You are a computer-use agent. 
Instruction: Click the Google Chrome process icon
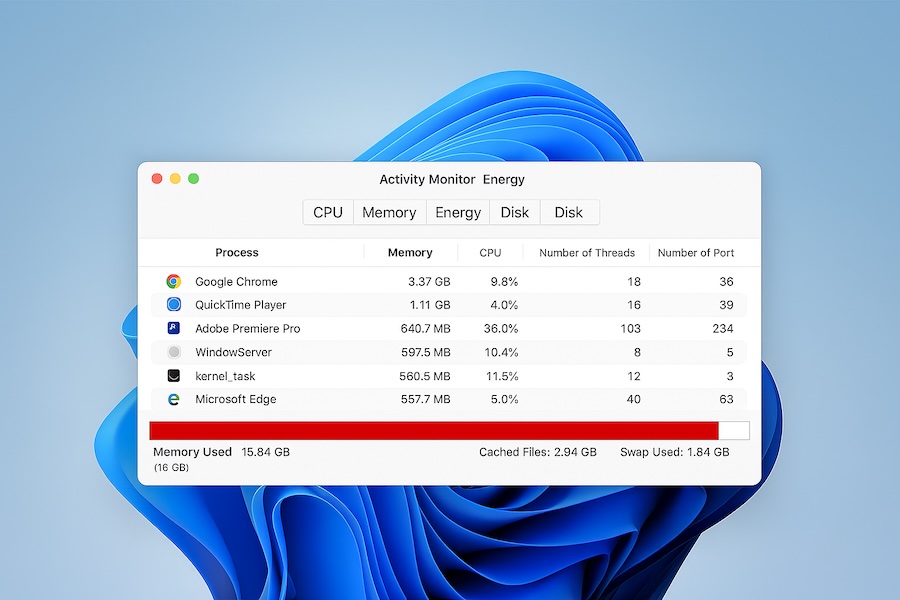coord(172,281)
